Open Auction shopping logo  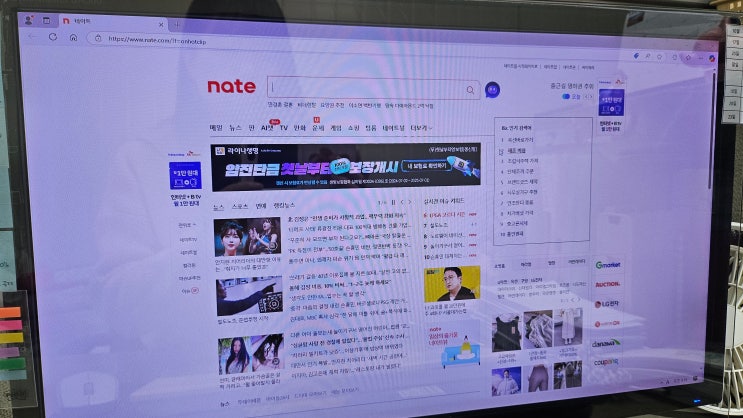[607, 284]
